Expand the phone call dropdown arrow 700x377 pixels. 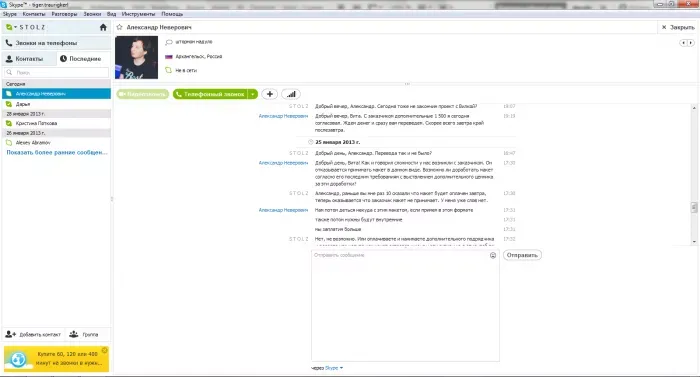[x=253, y=94]
